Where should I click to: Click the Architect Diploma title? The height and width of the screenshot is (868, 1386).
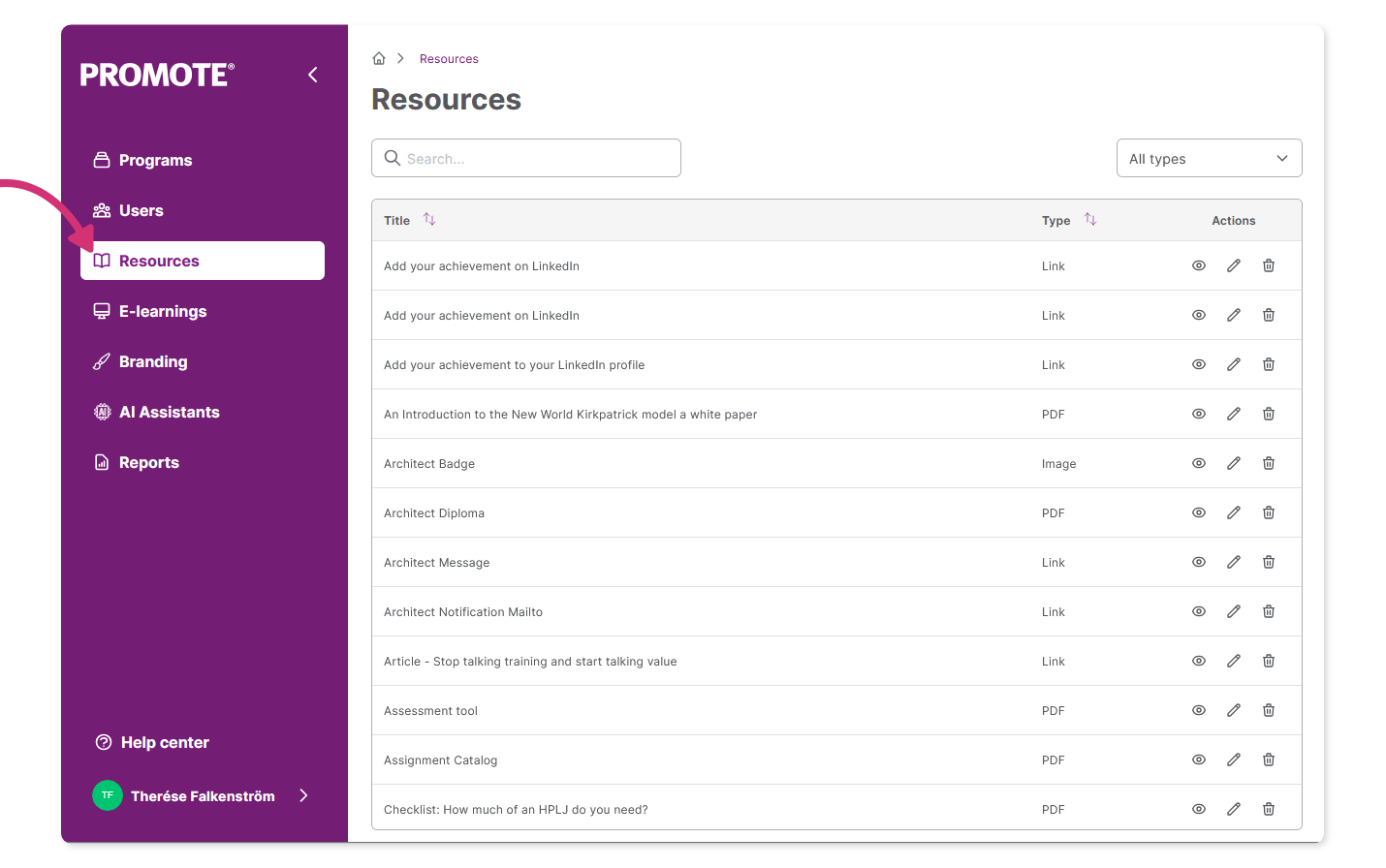[434, 513]
